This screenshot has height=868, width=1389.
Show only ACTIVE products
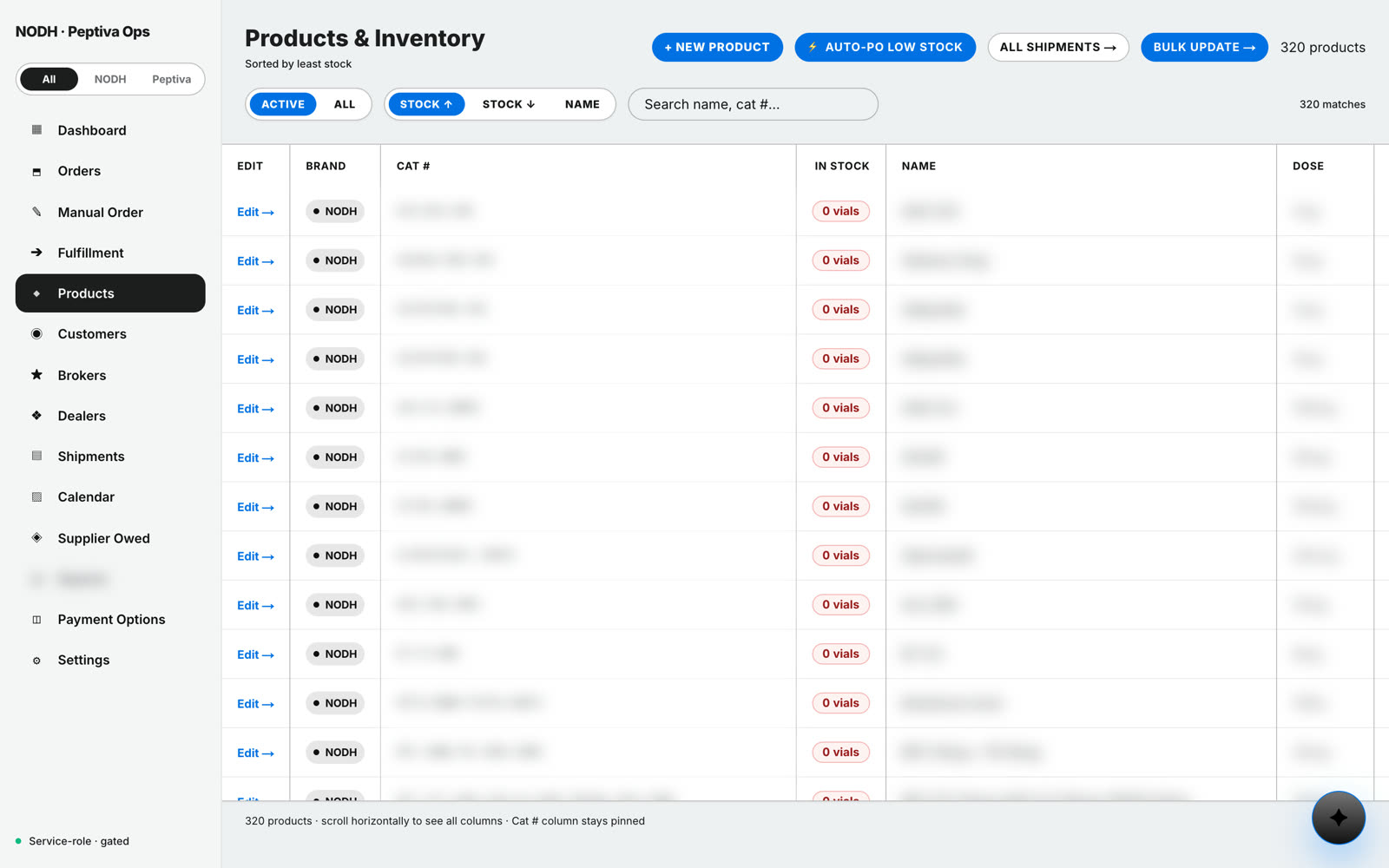(x=283, y=104)
